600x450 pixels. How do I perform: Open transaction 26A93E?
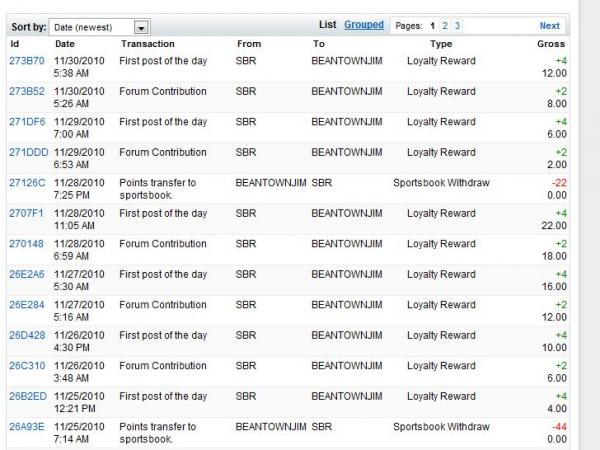(27, 427)
